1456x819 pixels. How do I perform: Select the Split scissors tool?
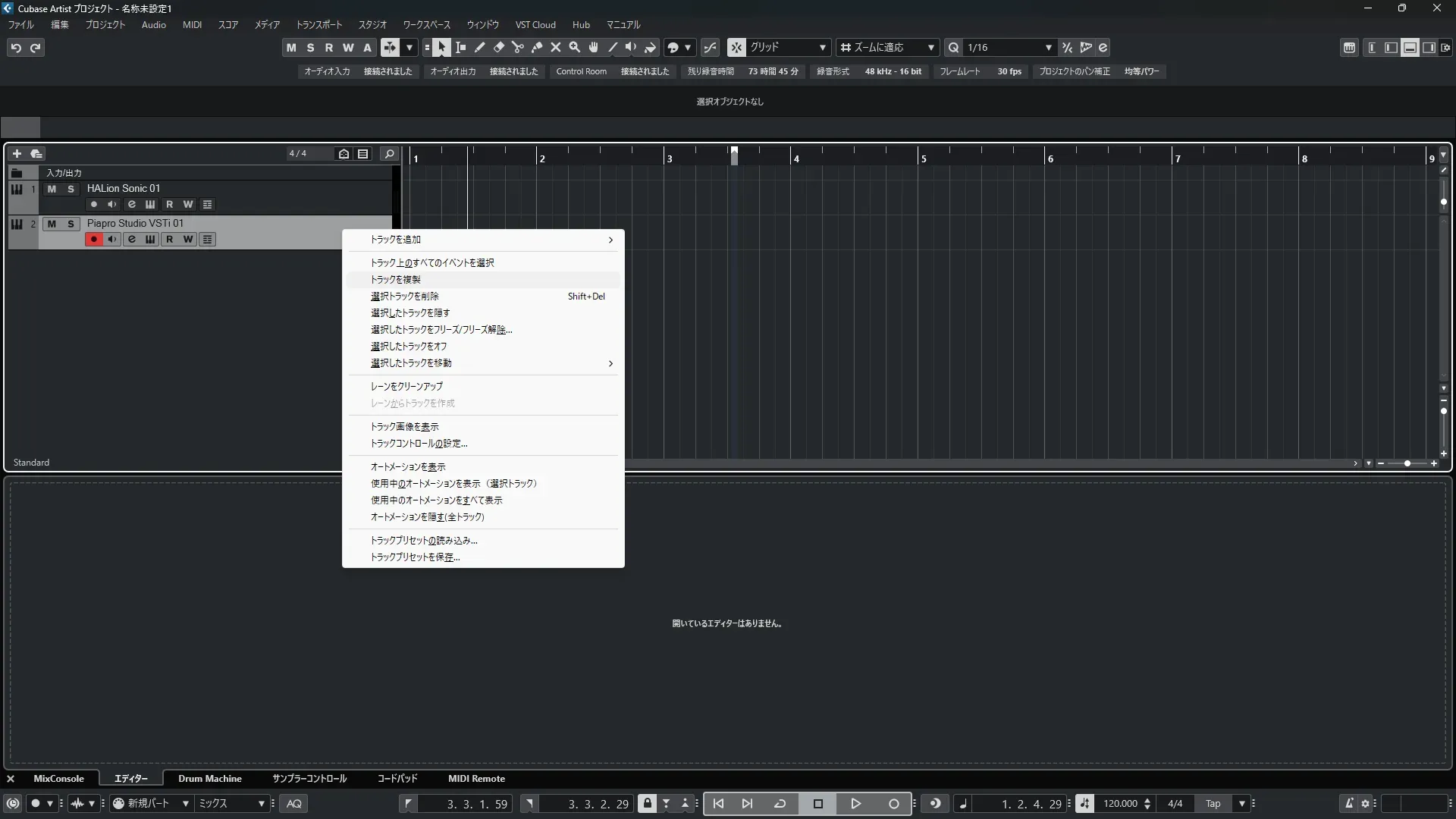pos(518,48)
